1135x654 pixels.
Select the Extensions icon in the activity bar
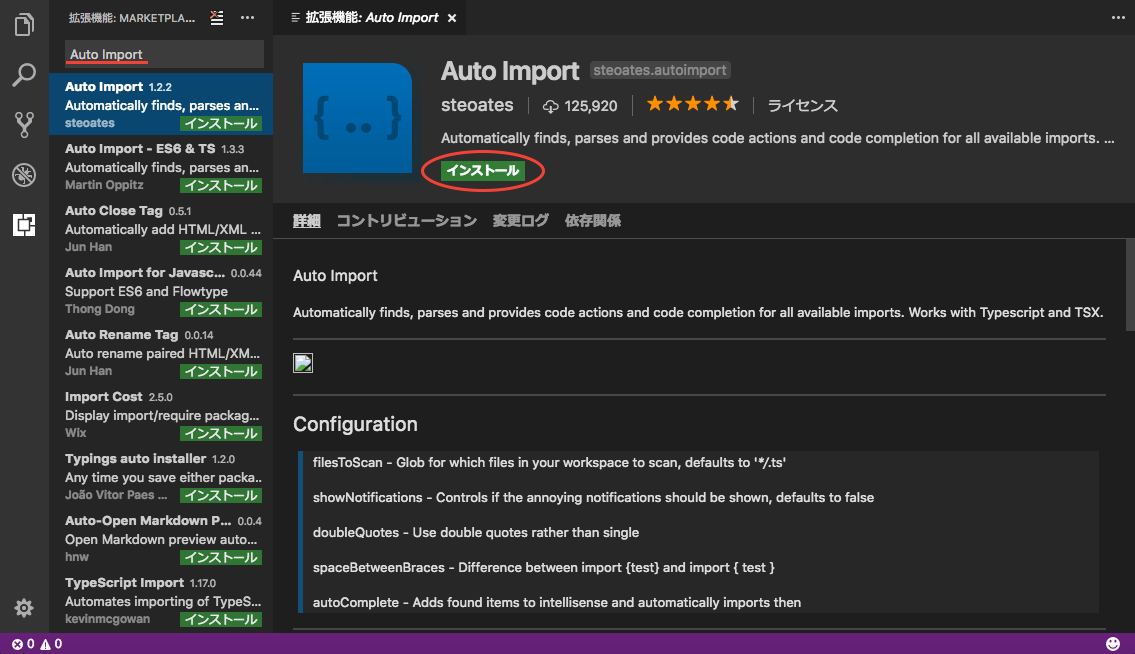coord(23,227)
